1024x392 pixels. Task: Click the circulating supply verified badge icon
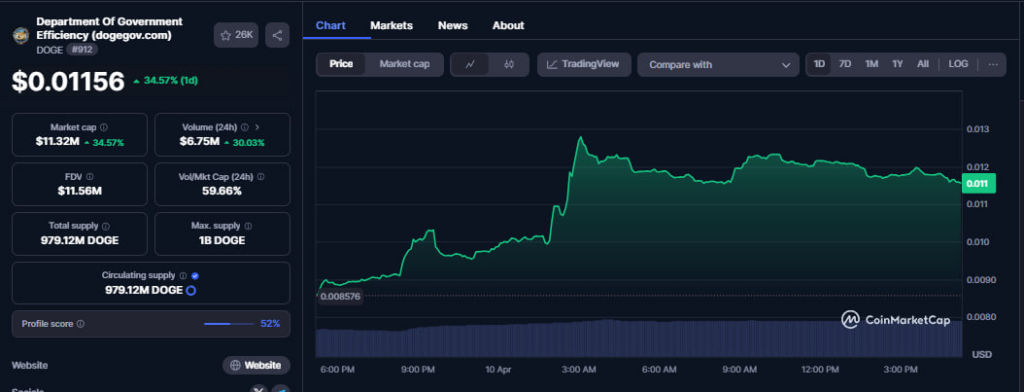coord(195,276)
